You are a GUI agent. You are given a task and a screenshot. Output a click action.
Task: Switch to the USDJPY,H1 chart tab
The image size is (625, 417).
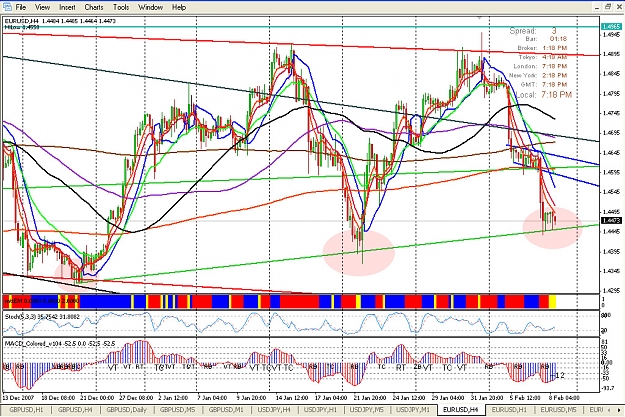[320, 409]
